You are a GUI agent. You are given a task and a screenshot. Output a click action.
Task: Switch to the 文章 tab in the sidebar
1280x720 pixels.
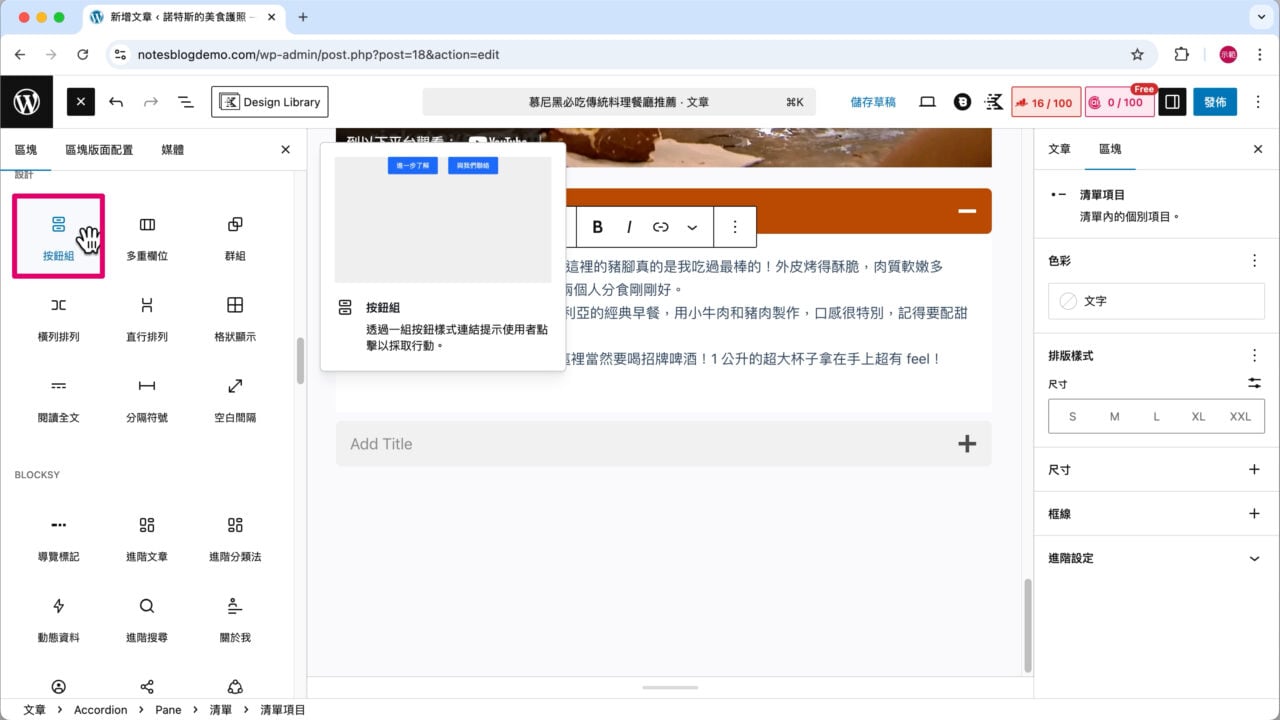click(x=1059, y=150)
